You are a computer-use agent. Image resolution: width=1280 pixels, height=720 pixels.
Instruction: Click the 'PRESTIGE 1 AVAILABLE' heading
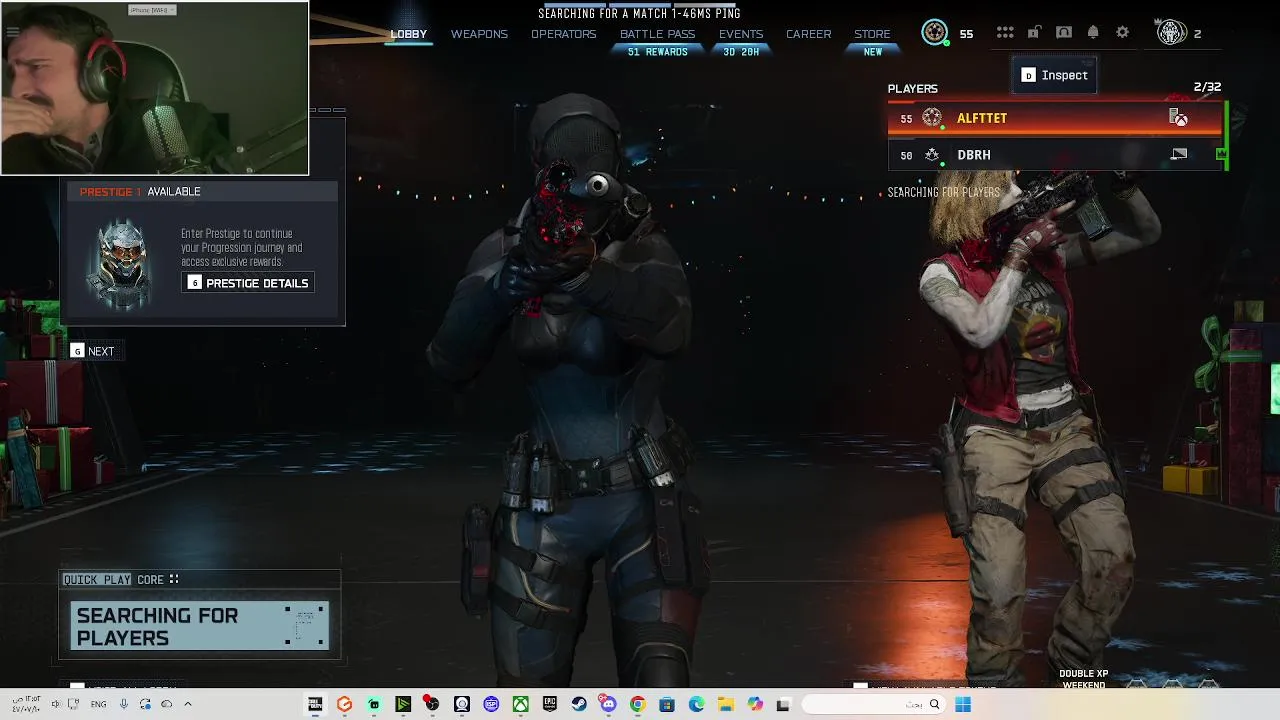140,191
